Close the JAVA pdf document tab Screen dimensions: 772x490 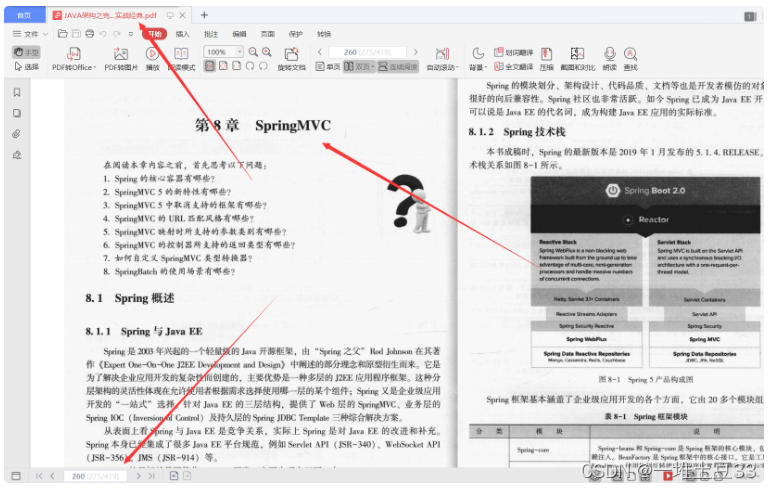click(x=182, y=15)
